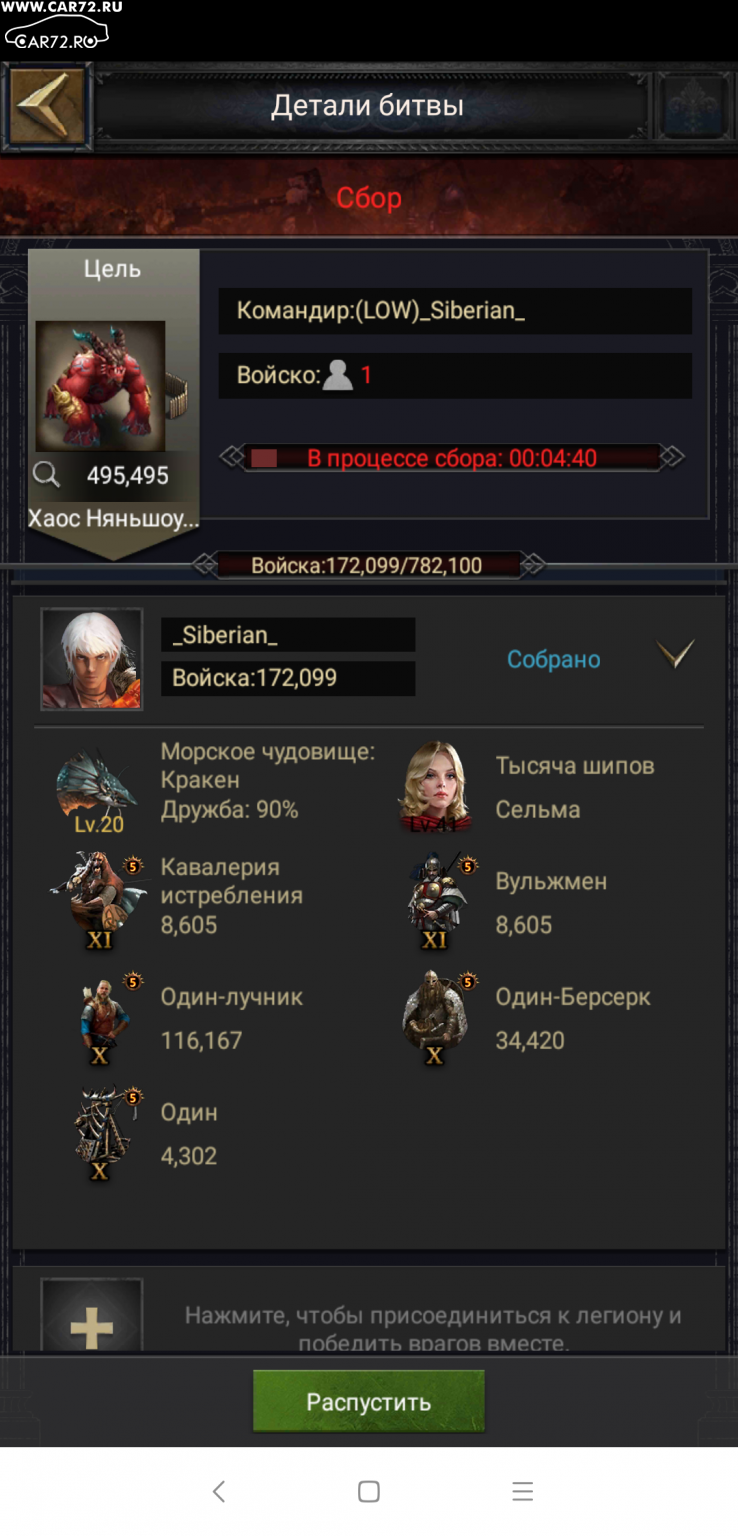Screen dimensions: 738x1536
Task: Go back with the golden arrow button
Action: (x=47, y=106)
